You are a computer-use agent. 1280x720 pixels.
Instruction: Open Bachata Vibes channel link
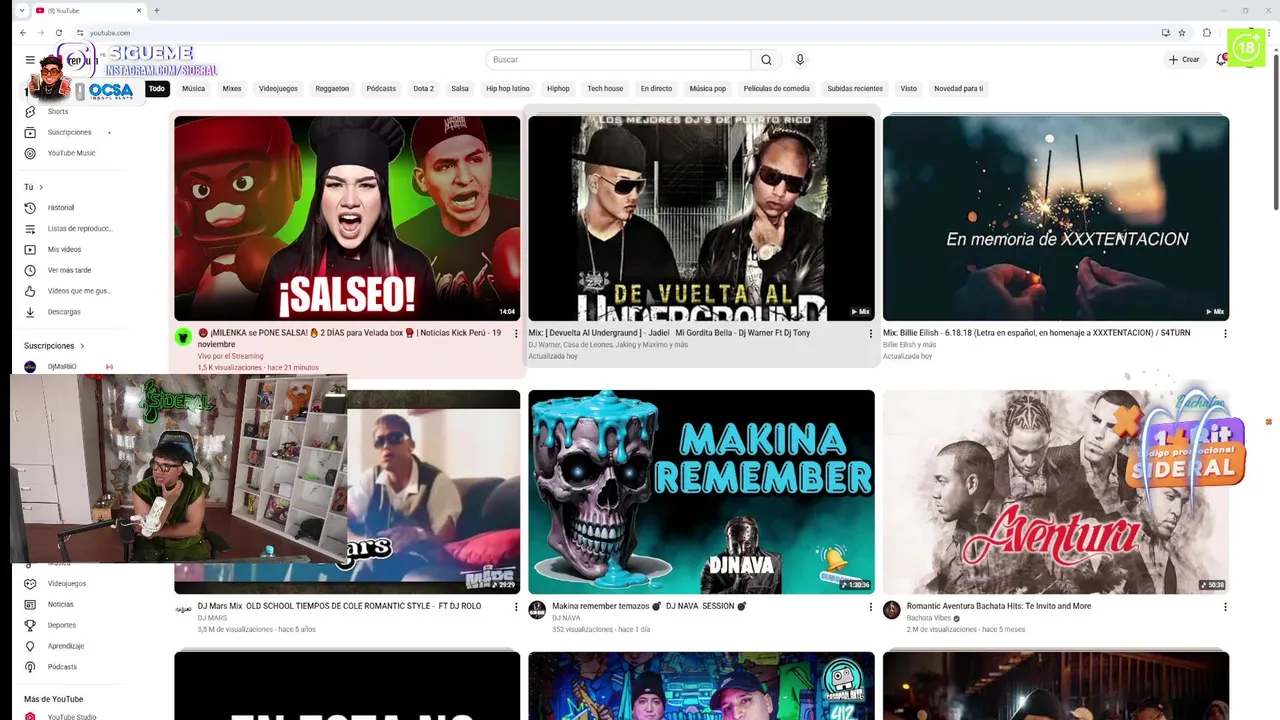929,618
